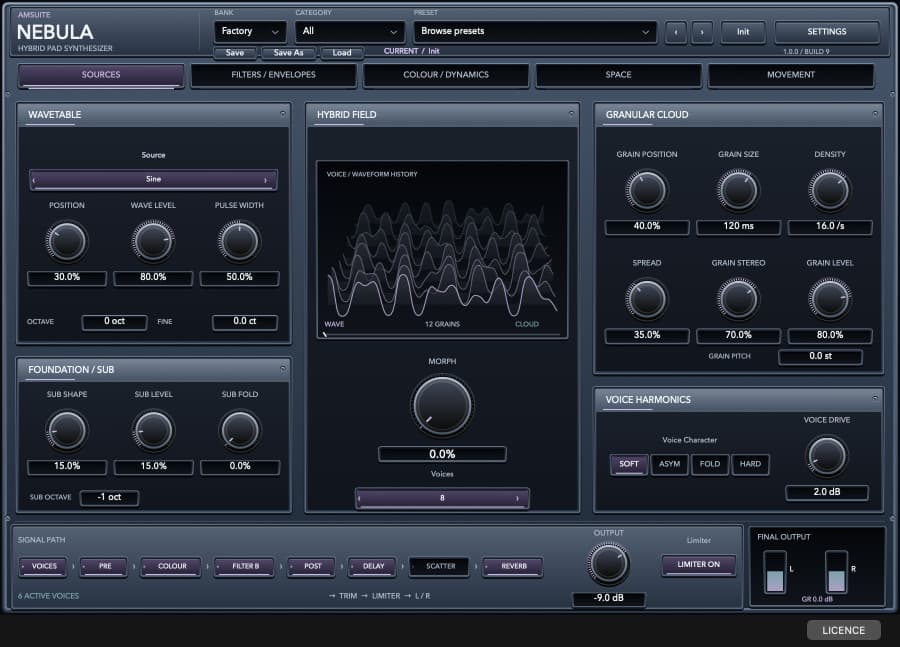Screen dimensions: 900x647
Task: Open the Browse presets dropdown
Action: pyautogui.click(x=535, y=32)
